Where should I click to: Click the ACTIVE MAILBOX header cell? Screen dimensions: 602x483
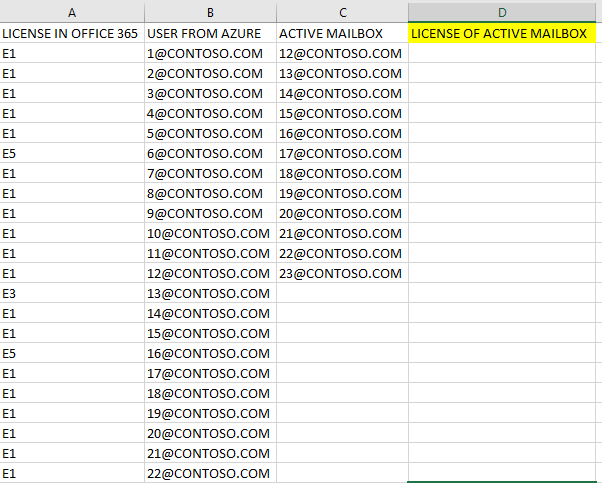click(342, 33)
